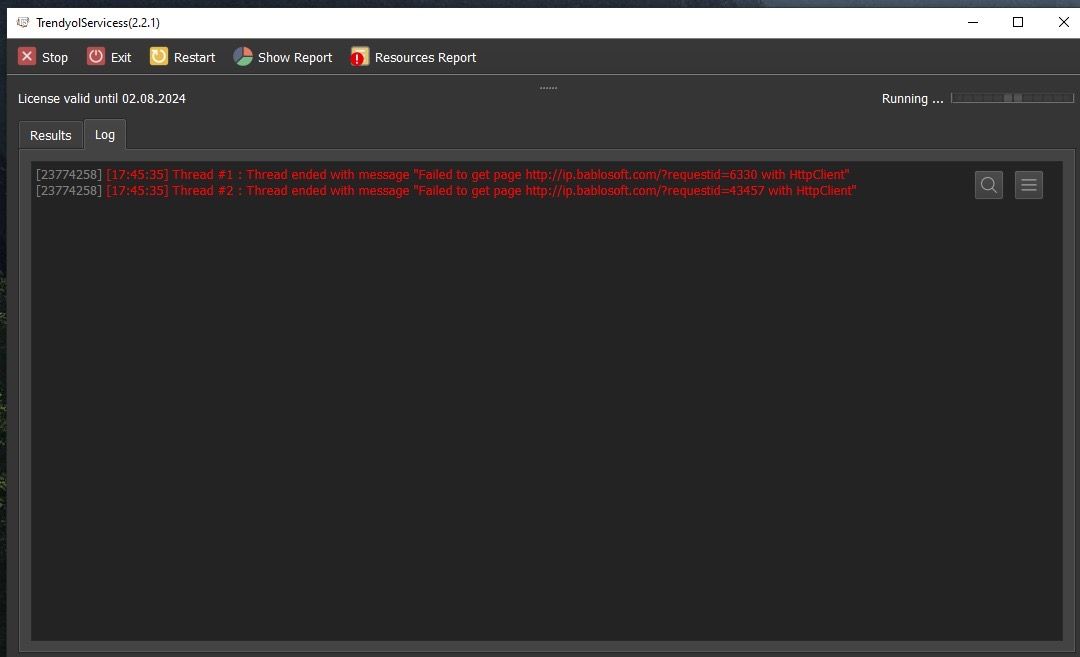This screenshot has width=1080, height=657.
Task: Click the TrendyolServicess app icon in title bar
Action: pos(23,22)
